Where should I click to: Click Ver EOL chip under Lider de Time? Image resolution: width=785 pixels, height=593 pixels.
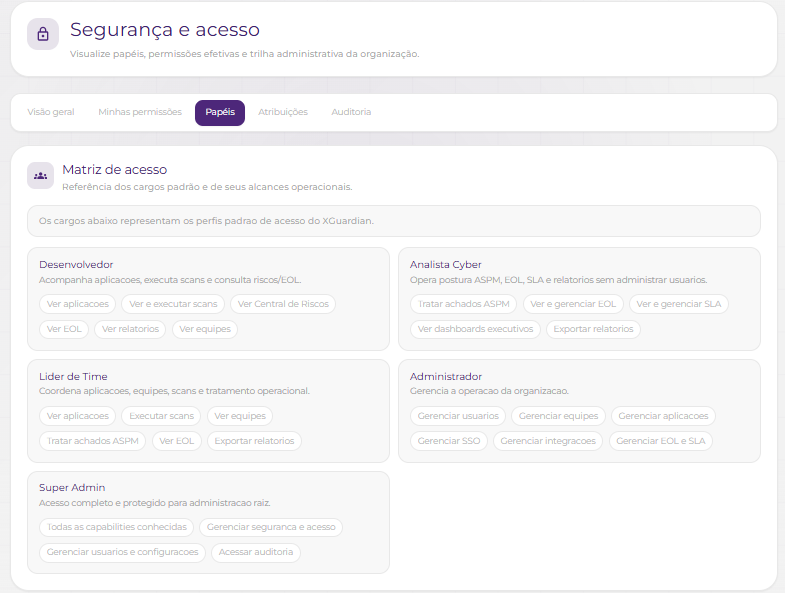pos(176,441)
